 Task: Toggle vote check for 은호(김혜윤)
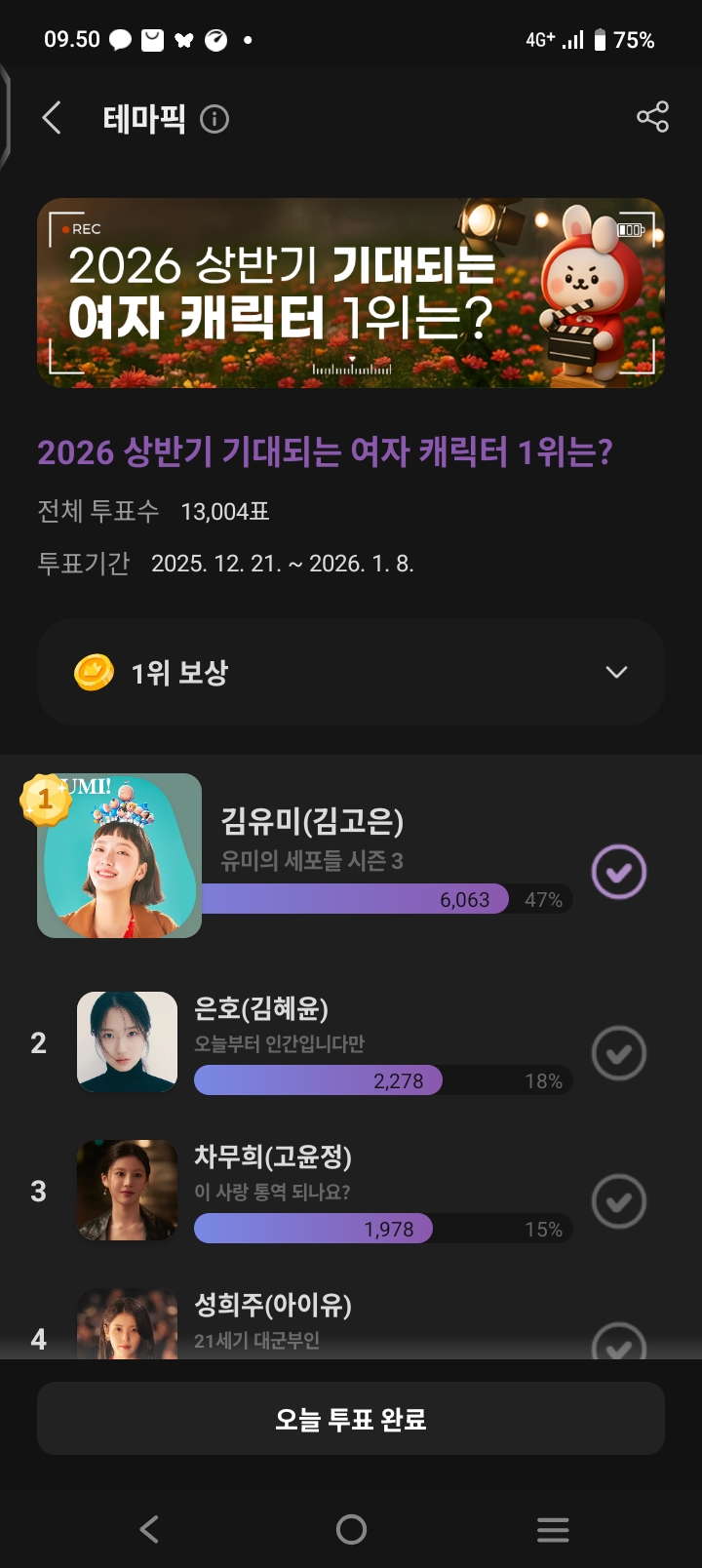coord(619,1053)
